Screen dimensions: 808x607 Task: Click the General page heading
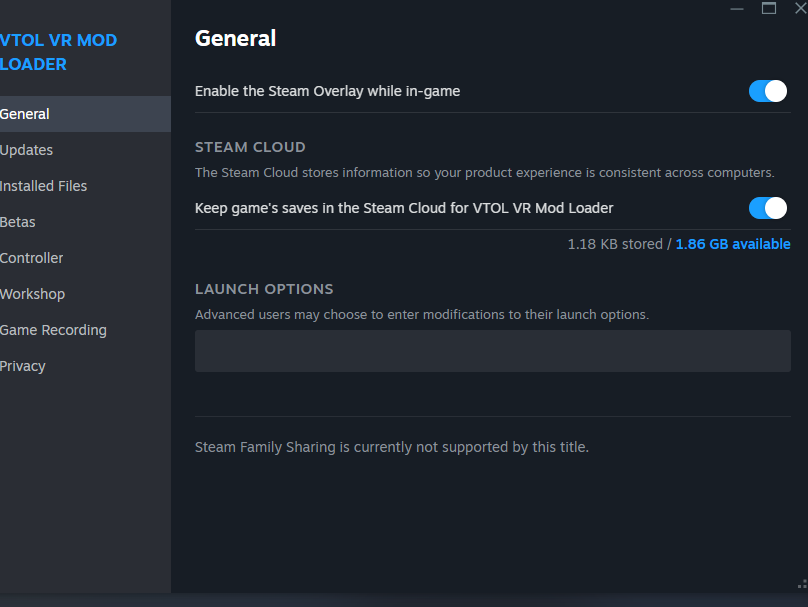[235, 39]
